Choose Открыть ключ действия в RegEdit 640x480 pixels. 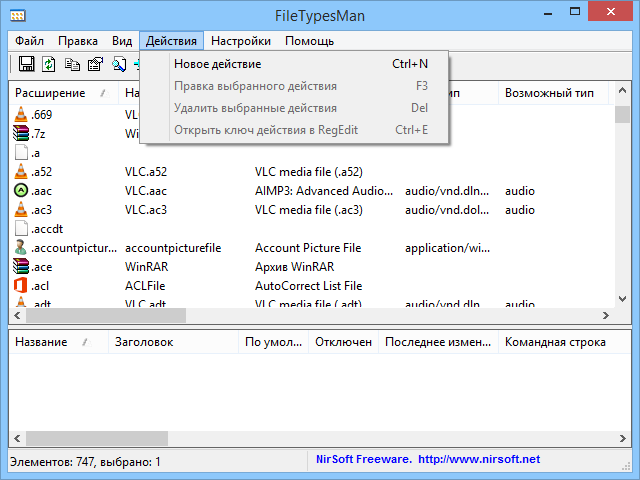[294, 130]
